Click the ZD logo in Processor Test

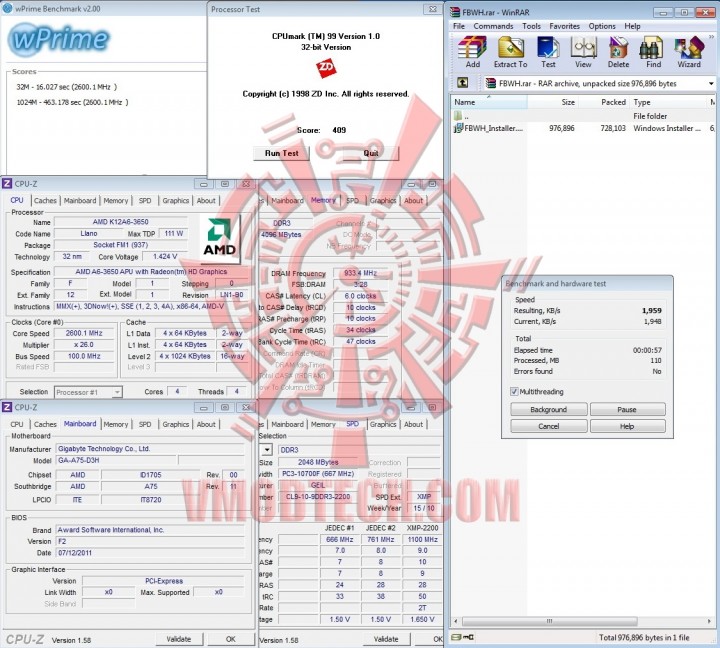[326, 68]
